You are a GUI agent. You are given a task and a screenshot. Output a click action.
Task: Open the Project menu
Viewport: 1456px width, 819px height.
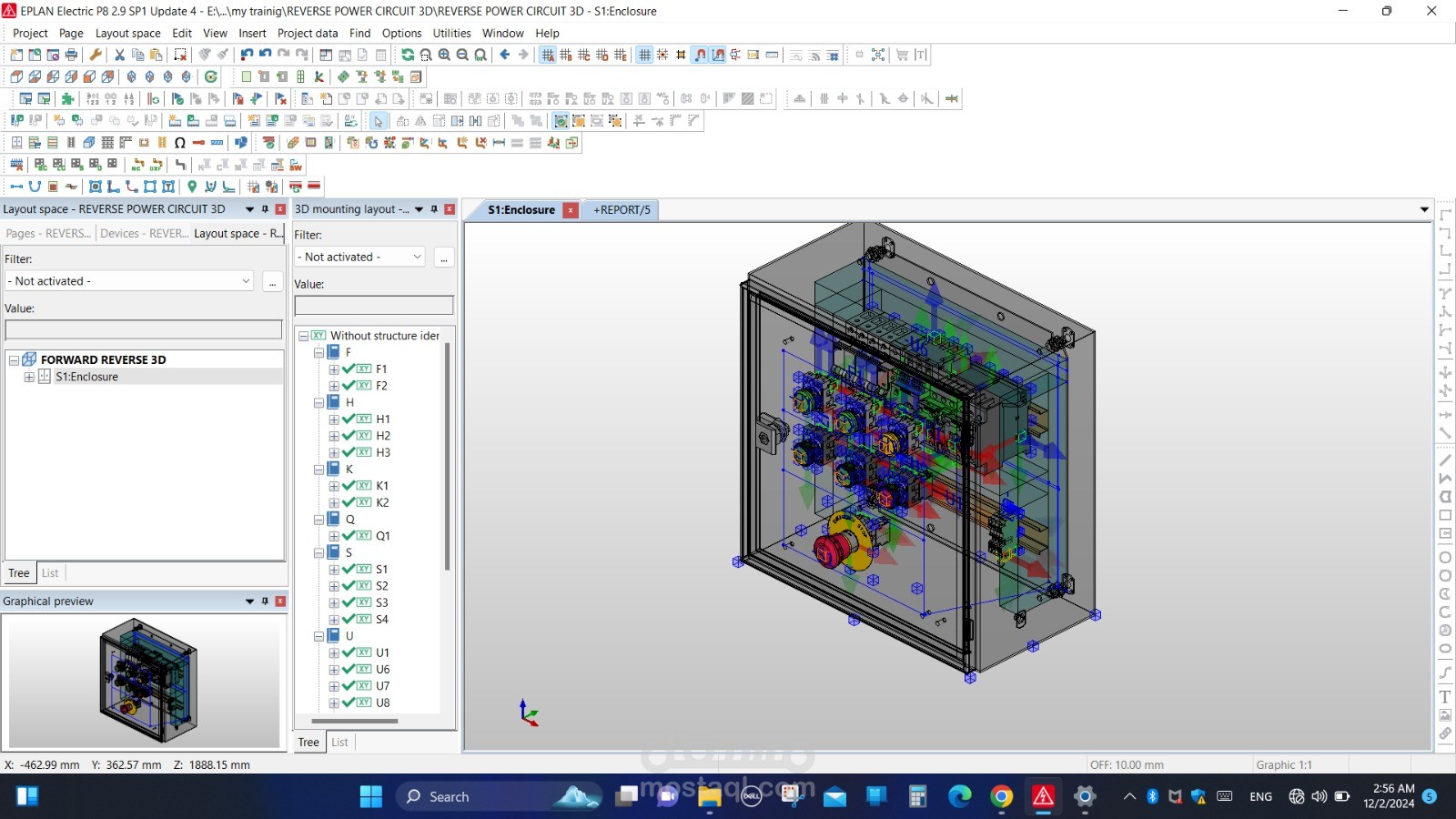point(30,33)
